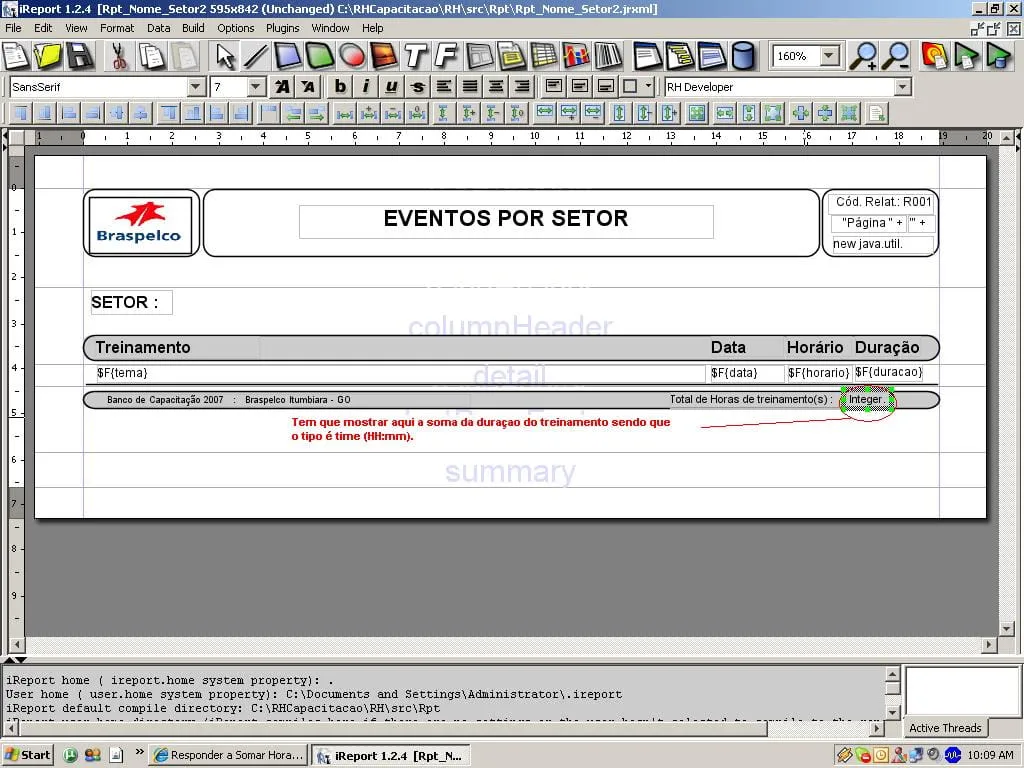
Task: Select the $F{tema} text field
Action: point(400,373)
